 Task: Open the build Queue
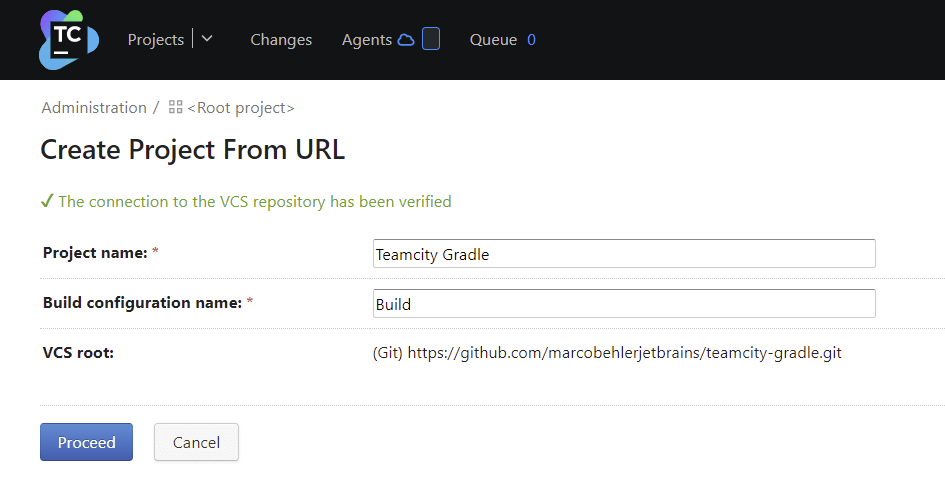pyautogui.click(x=493, y=40)
